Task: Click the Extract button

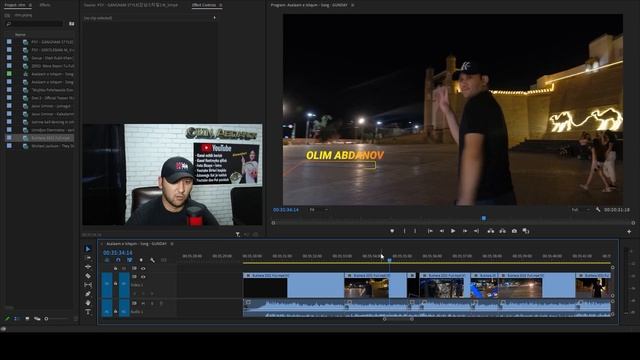Action: 502,231
